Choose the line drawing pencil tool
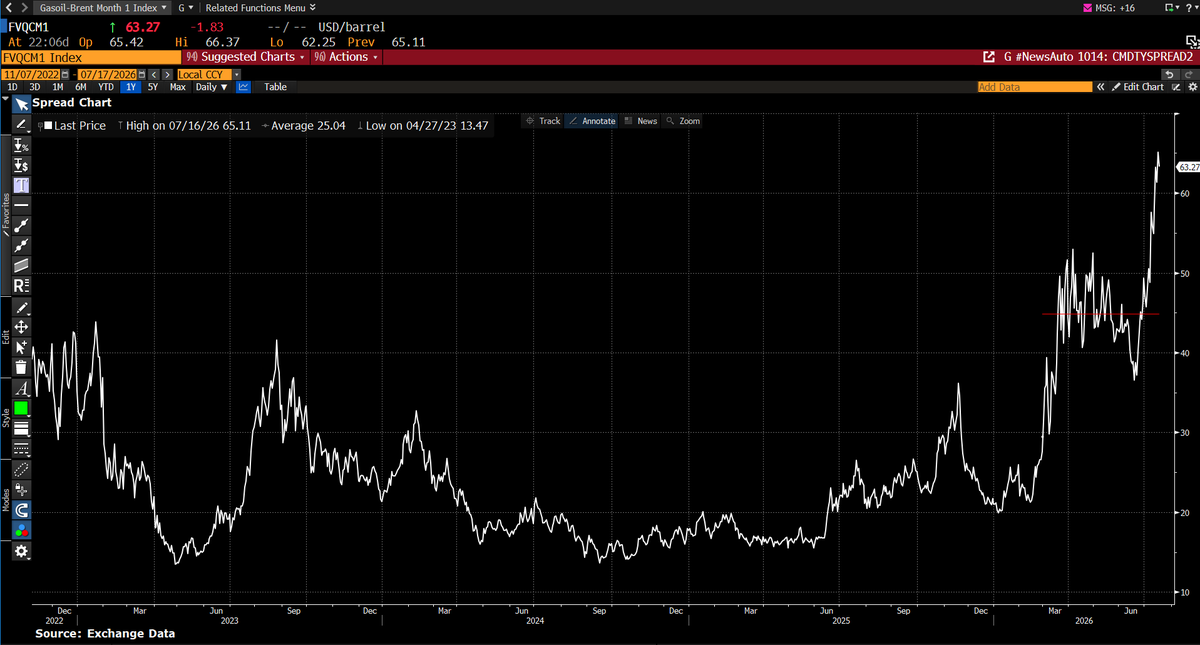 pyautogui.click(x=21, y=123)
